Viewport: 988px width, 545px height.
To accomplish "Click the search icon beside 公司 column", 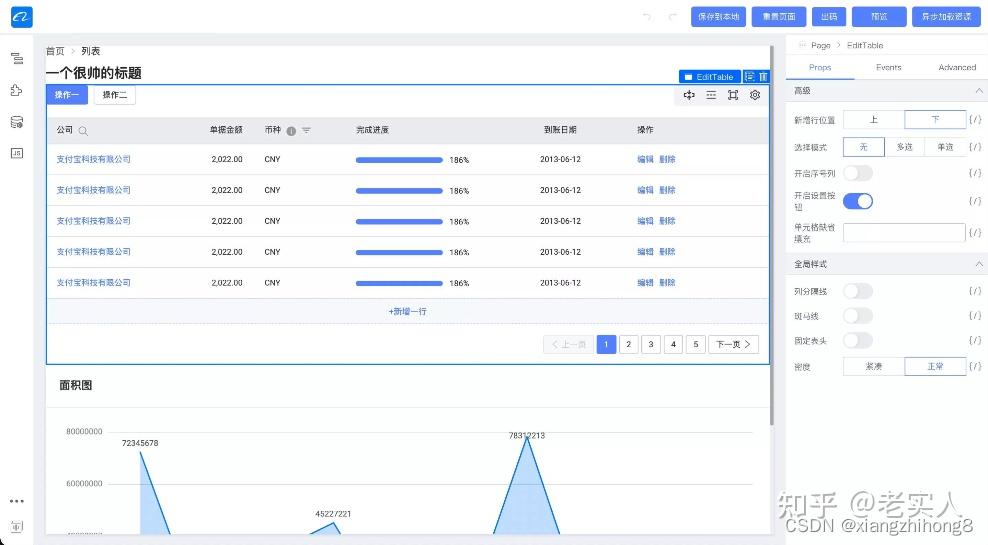I will coord(83,131).
